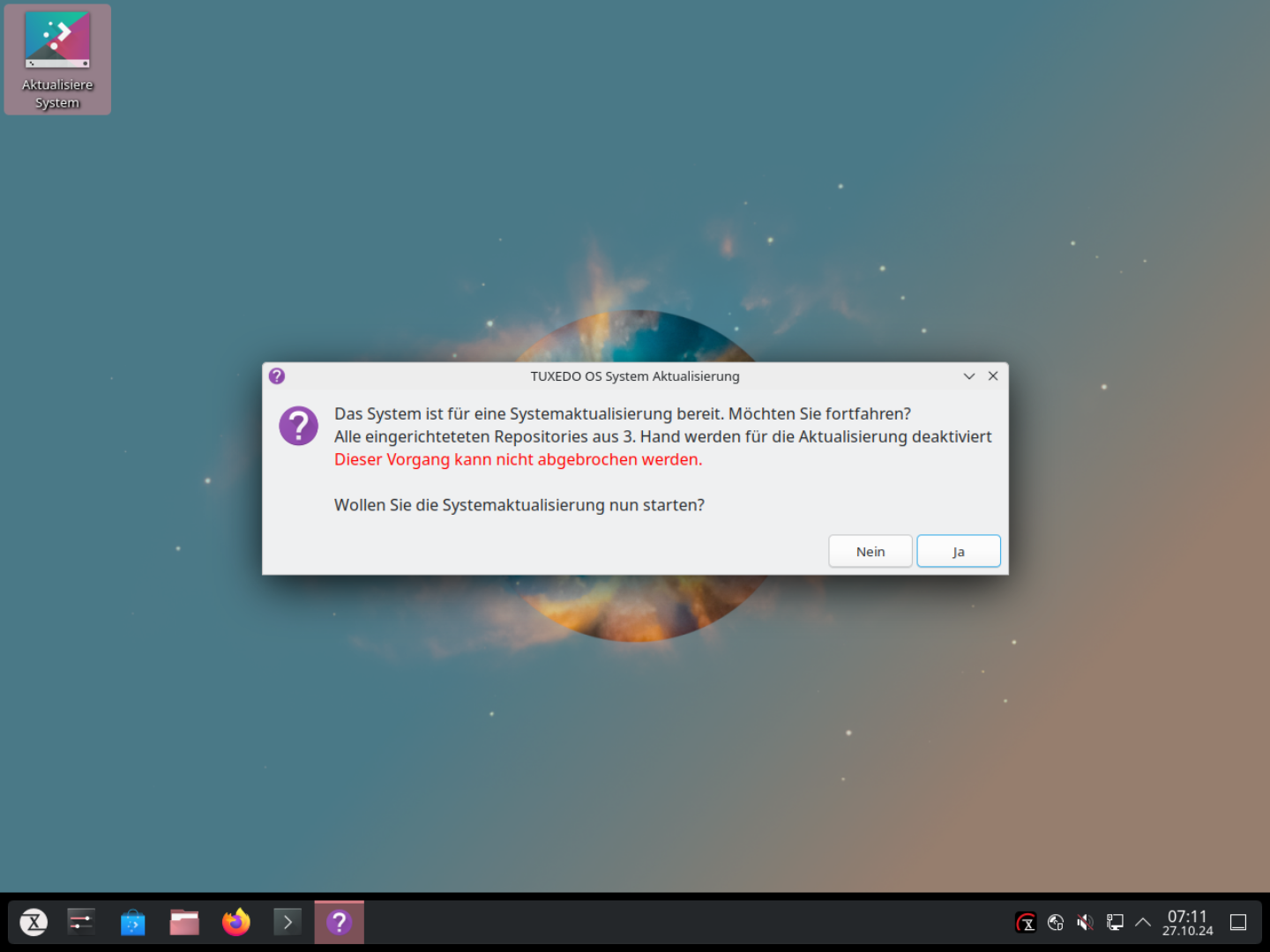
Task: Expand hidden system tray icons arrow
Action: (x=1143, y=922)
